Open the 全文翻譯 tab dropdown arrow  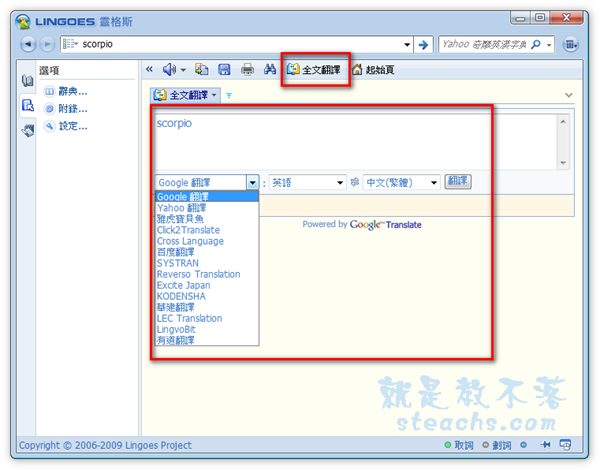click(x=214, y=95)
